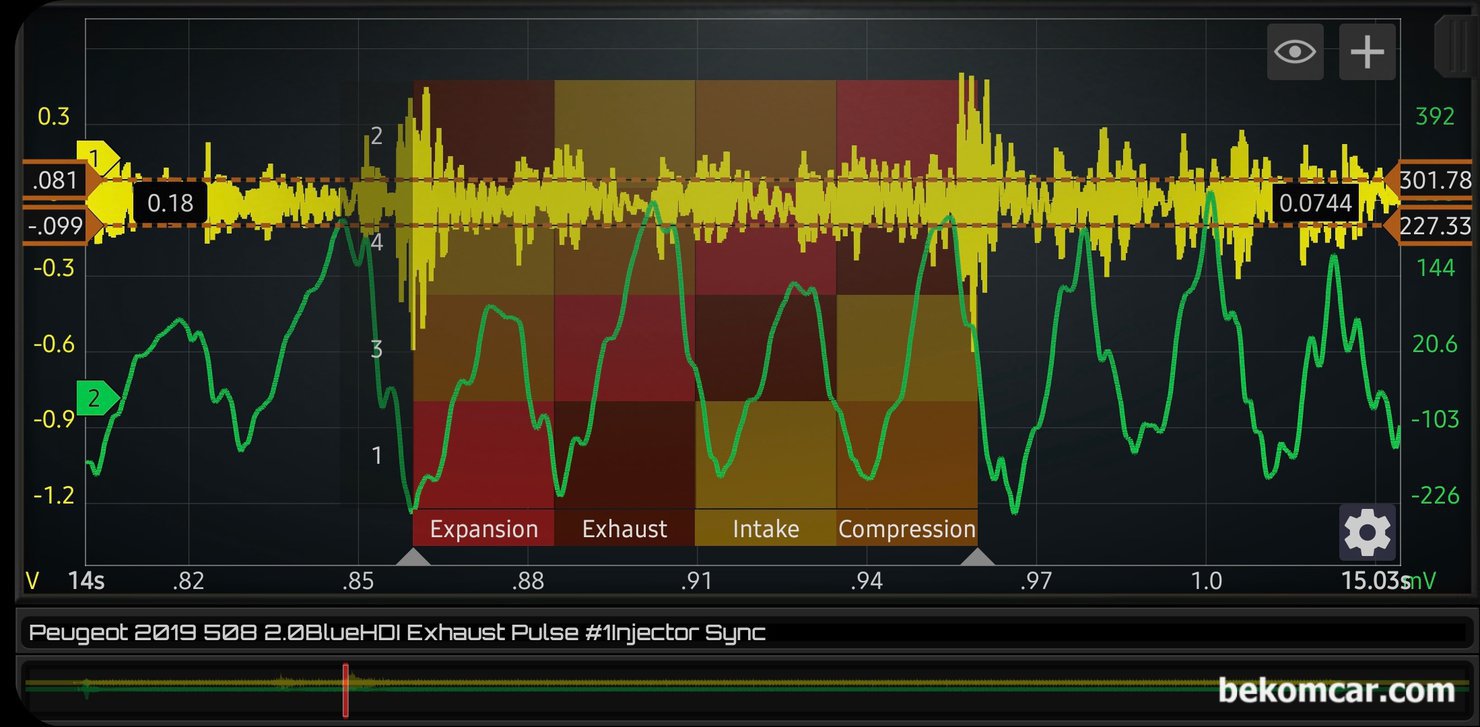Select the yellow channel 1 marker
The image size is (1480, 727).
click(x=98, y=158)
